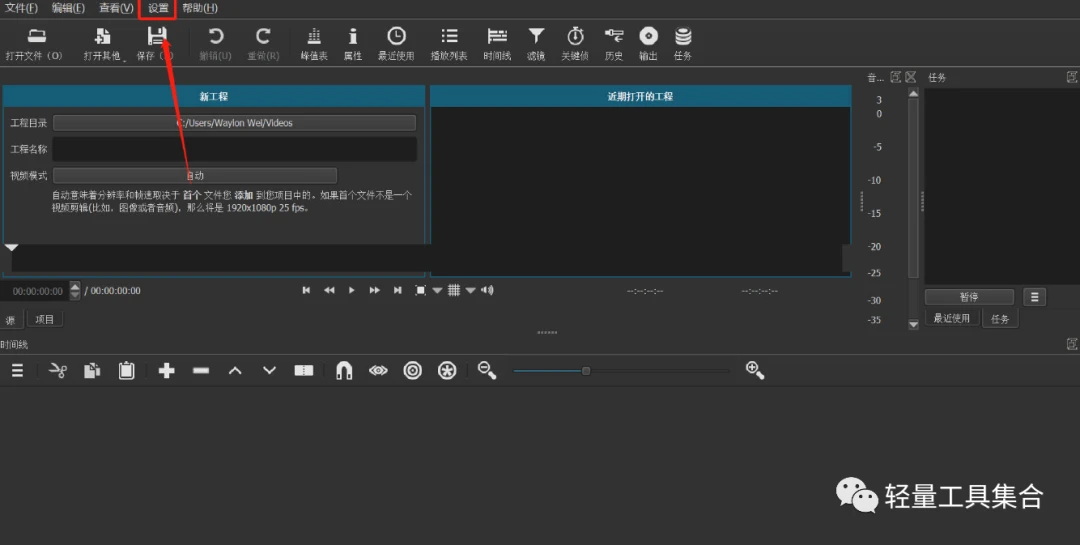Viewport: 1080px width, 545px height.
Task: Open the 文件(F) menu
Action: point(21,8)
